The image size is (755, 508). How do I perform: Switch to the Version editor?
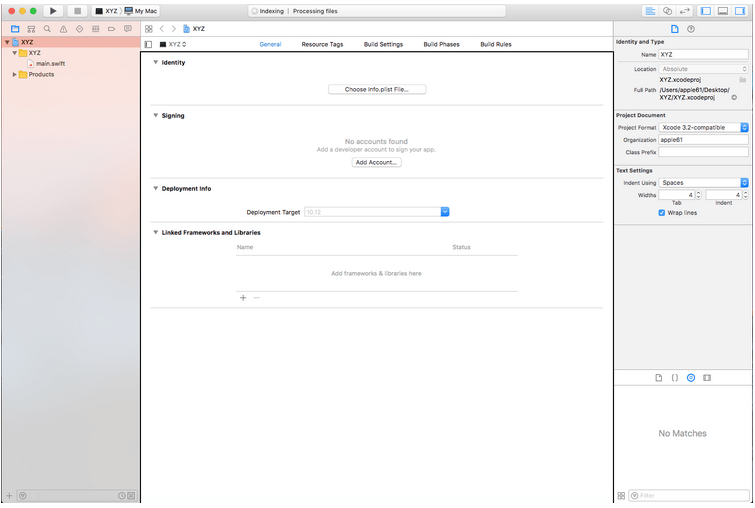pos(684,11)
